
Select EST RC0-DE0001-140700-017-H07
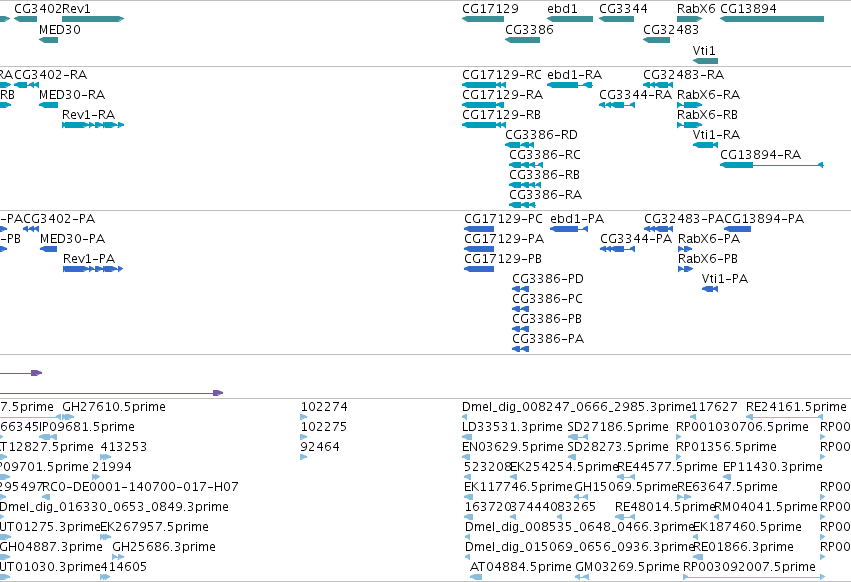(x=141, y=488)
